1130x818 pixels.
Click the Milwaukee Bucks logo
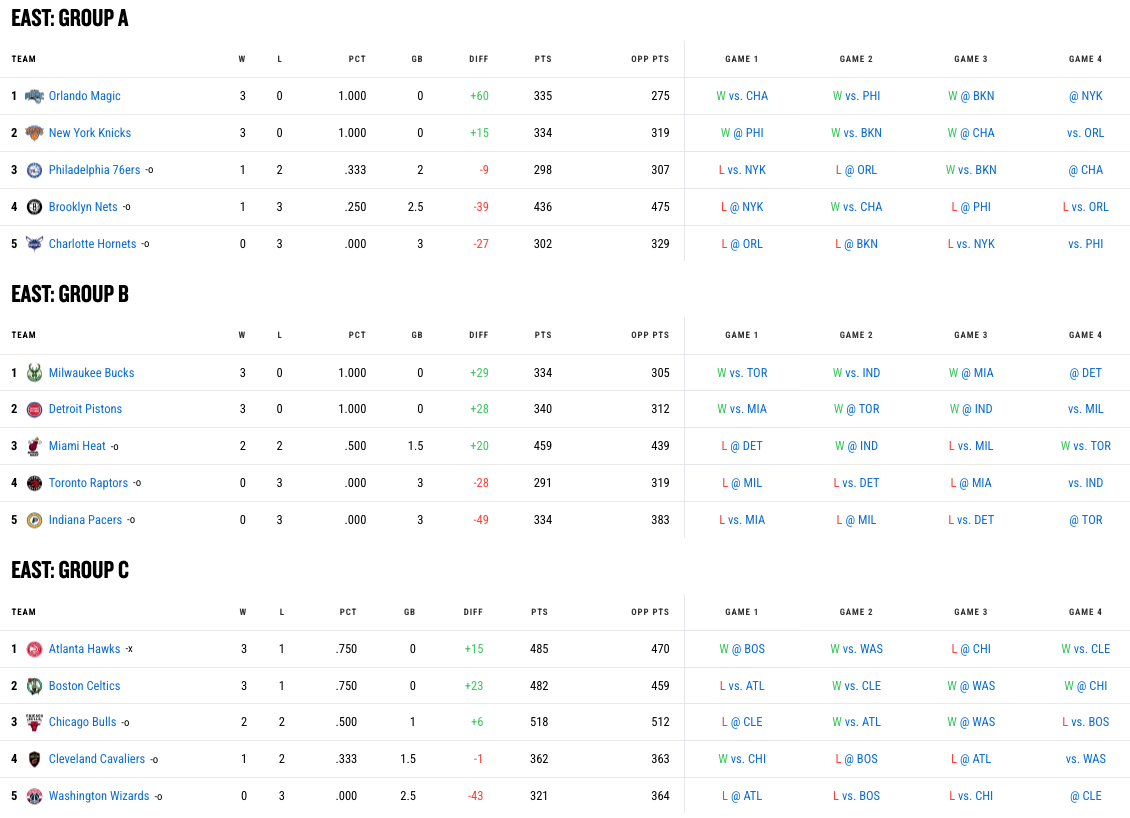point(34,373)
